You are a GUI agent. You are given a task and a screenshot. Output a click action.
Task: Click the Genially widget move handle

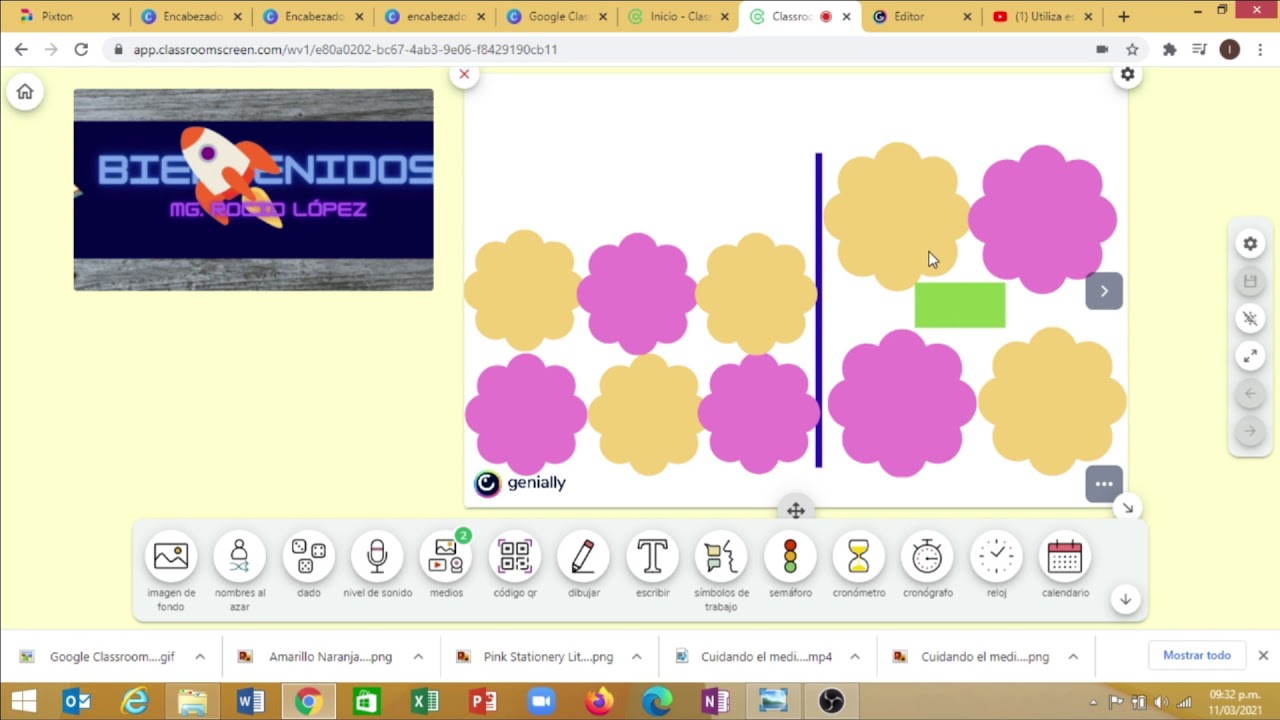click(x=796, y=511)
